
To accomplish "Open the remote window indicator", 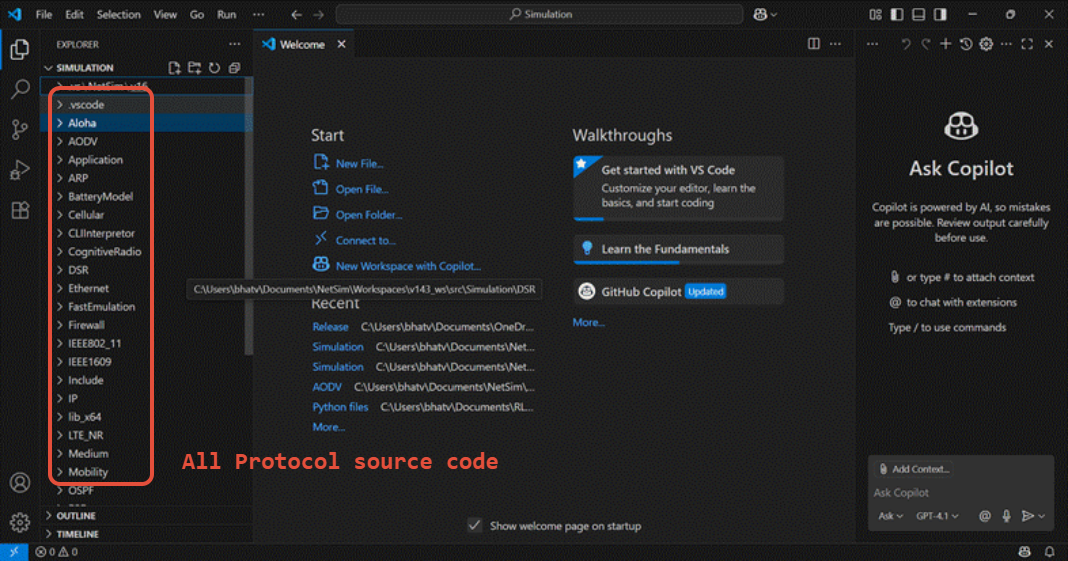I will (14, 551).
